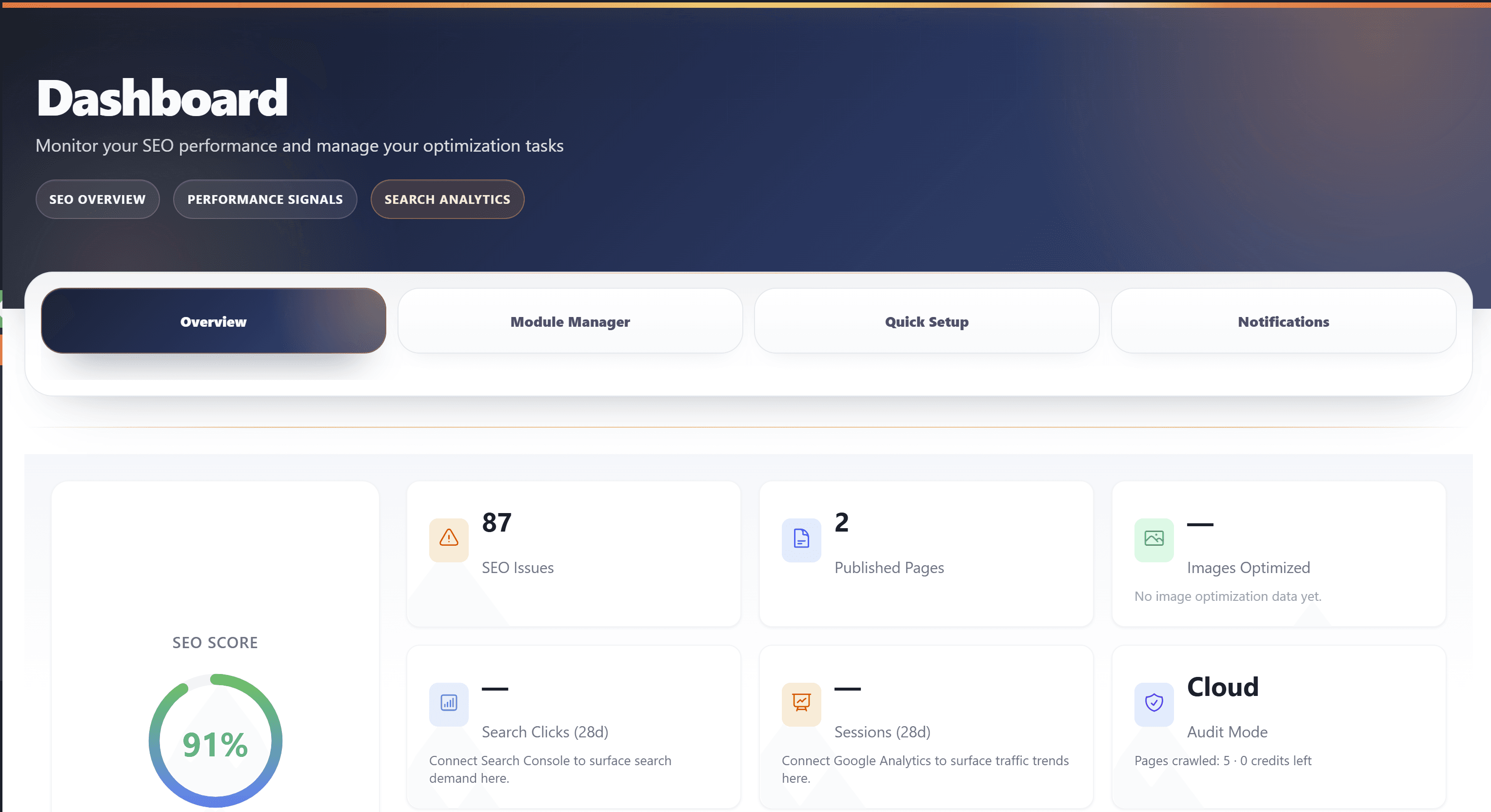This screenshot has height=812, width=1491.
Task: Click the Connect Search Console prompt
Action: pyautogui.click(x=551, y=769)
